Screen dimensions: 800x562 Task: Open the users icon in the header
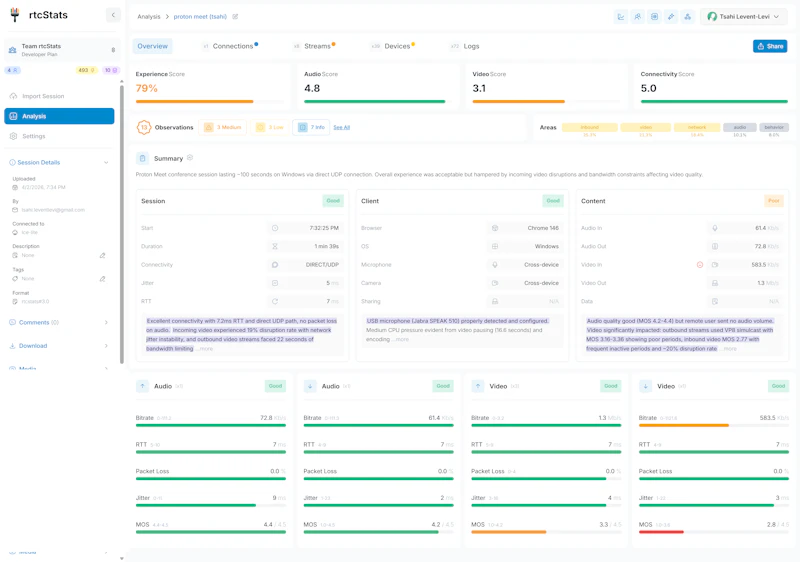coord(638,17)
